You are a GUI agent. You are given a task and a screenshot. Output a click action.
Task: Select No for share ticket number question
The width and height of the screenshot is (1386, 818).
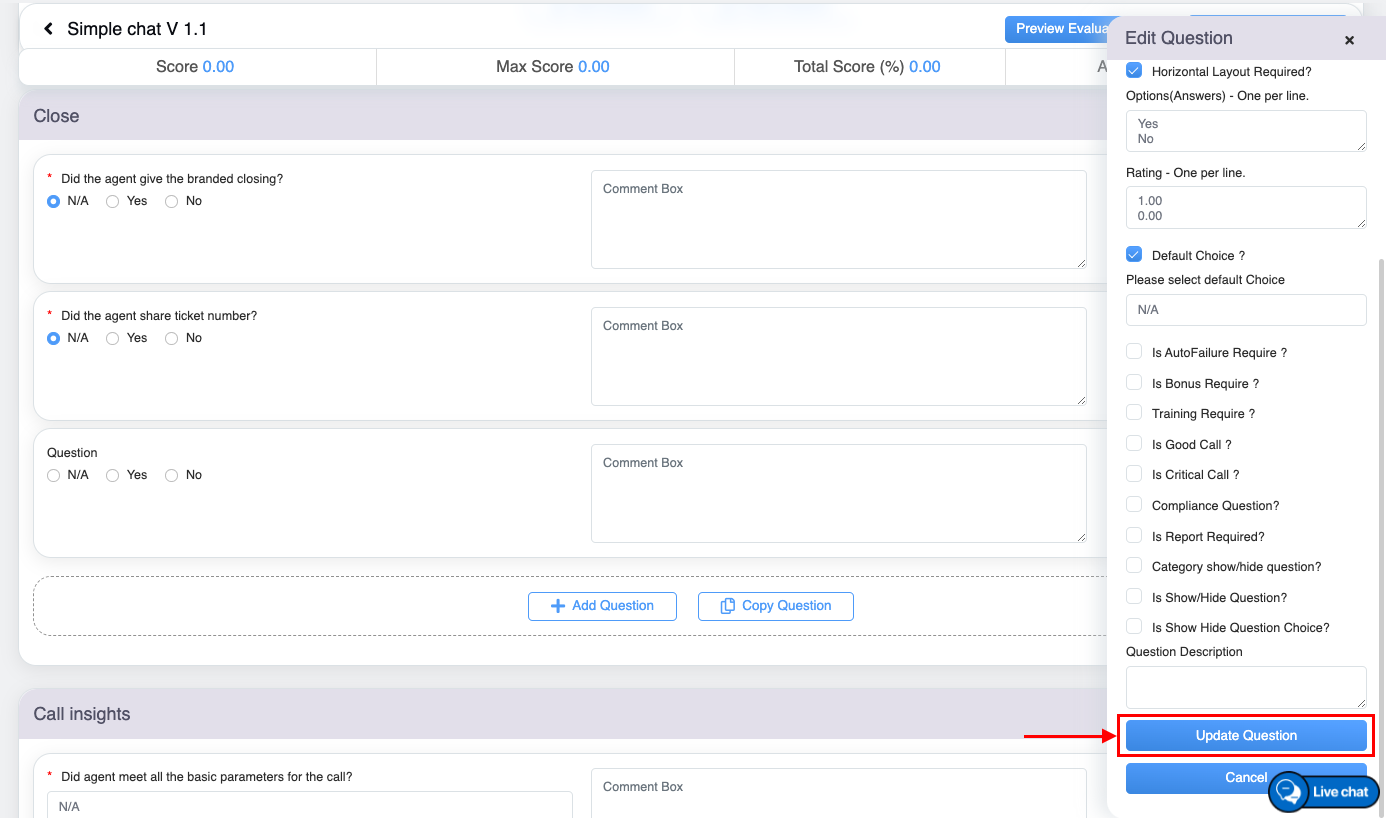pos(172,338)
